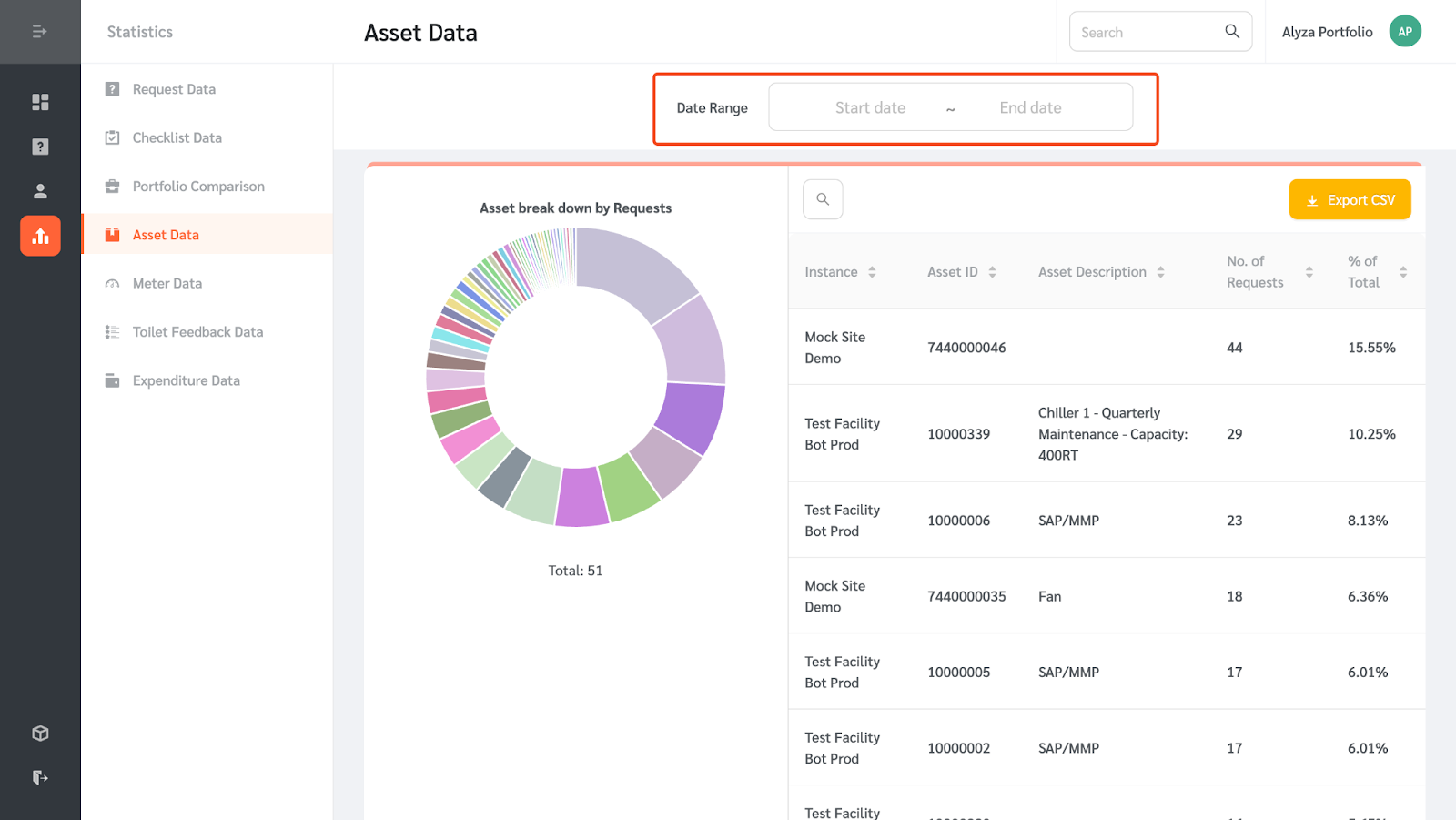1456x820 pixels.
Task: Click asset ID 10000005 cell
Action: click(958, 673)
